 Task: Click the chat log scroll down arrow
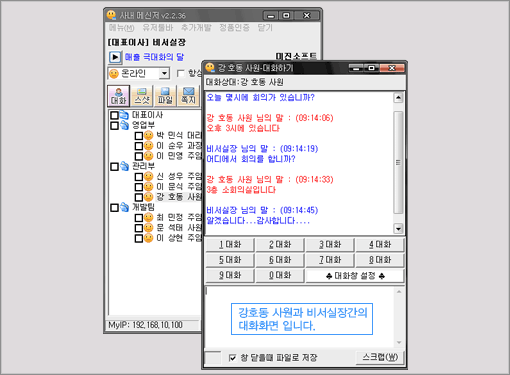[x=398, y=229]
